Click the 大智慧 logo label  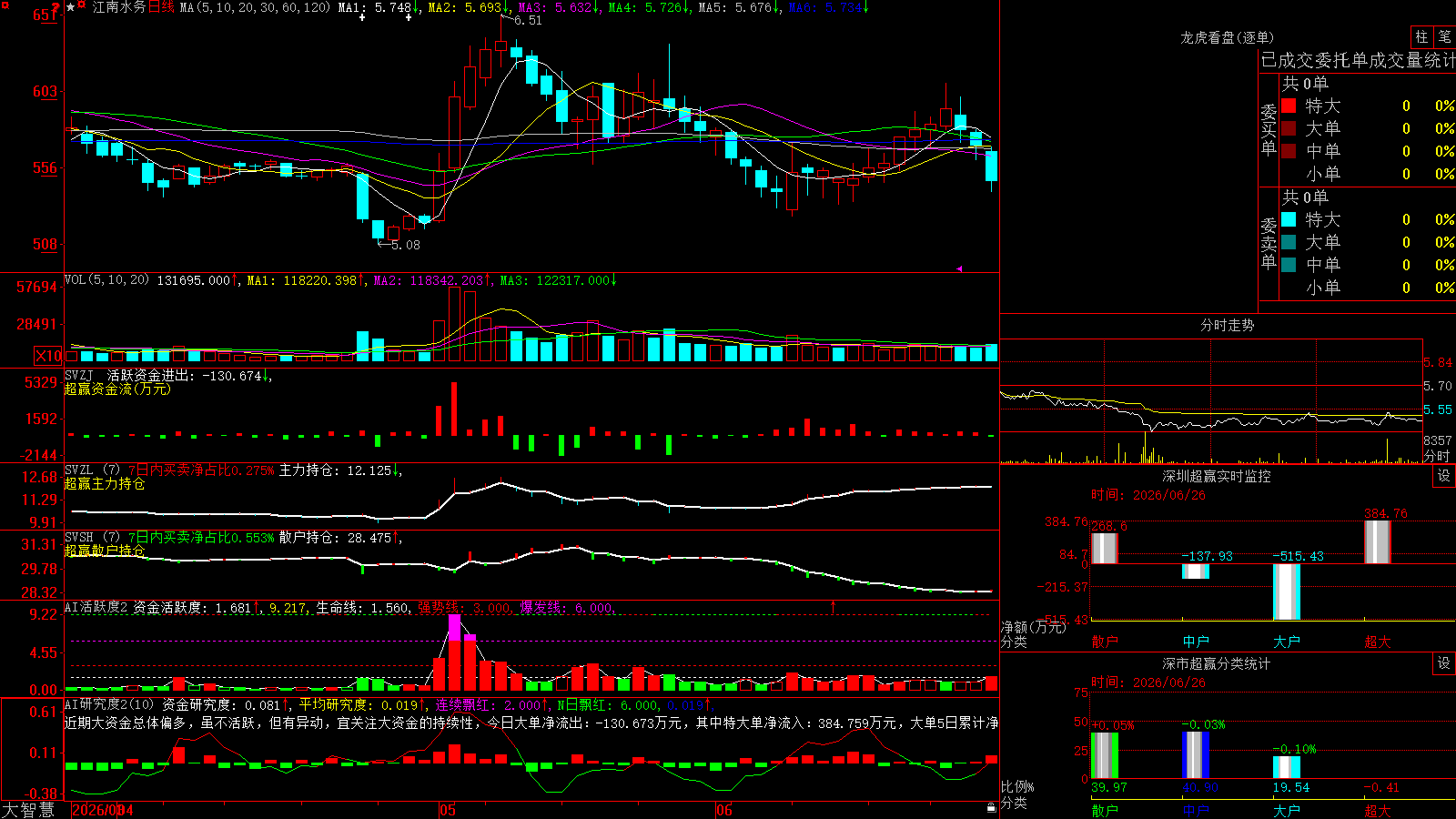coord(28,810)
